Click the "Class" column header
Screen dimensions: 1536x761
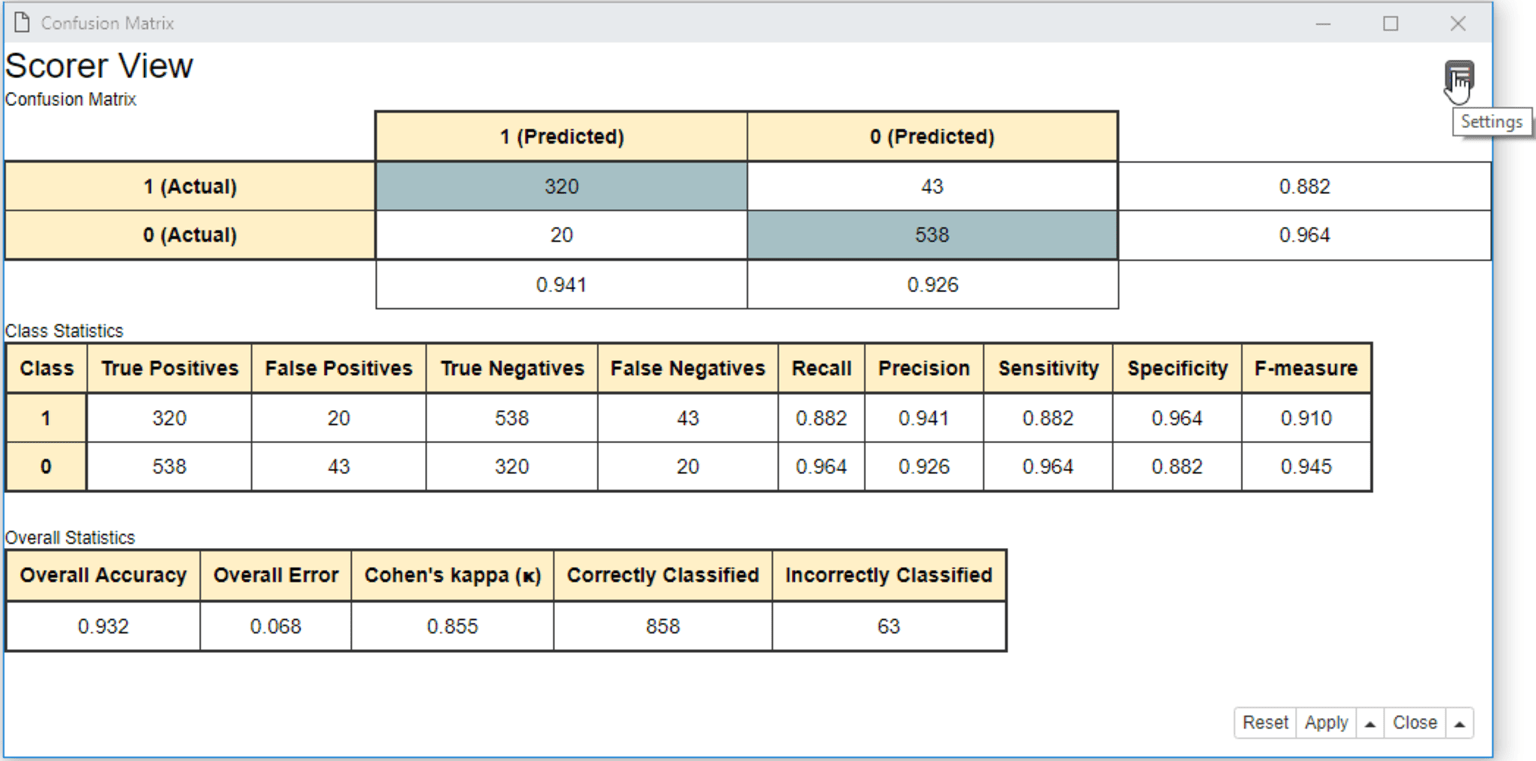[x=46, y=368]
